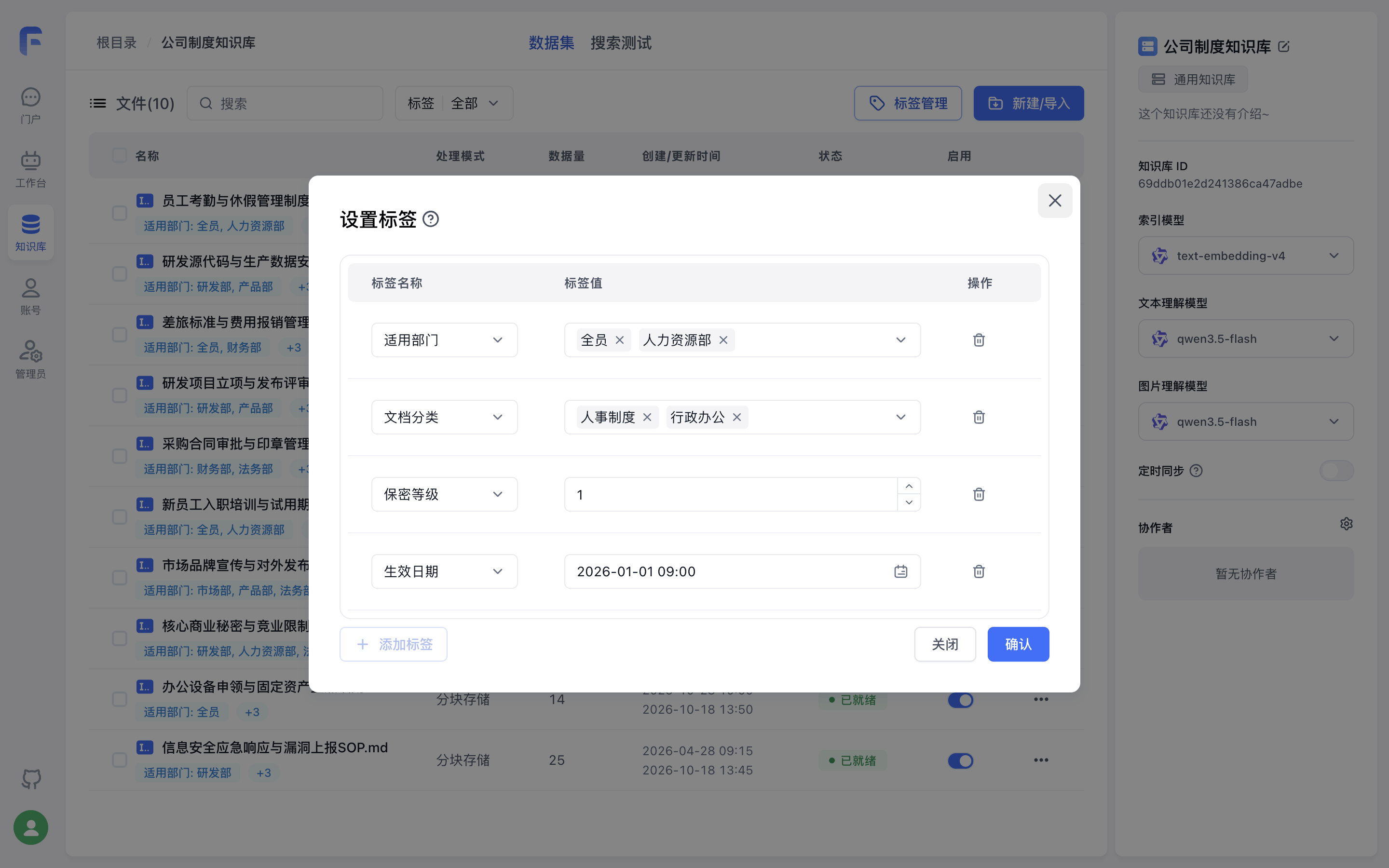Delete the 生效日期 tag row
This screenshot has width=1389, height=868.
tap(979, 571)
